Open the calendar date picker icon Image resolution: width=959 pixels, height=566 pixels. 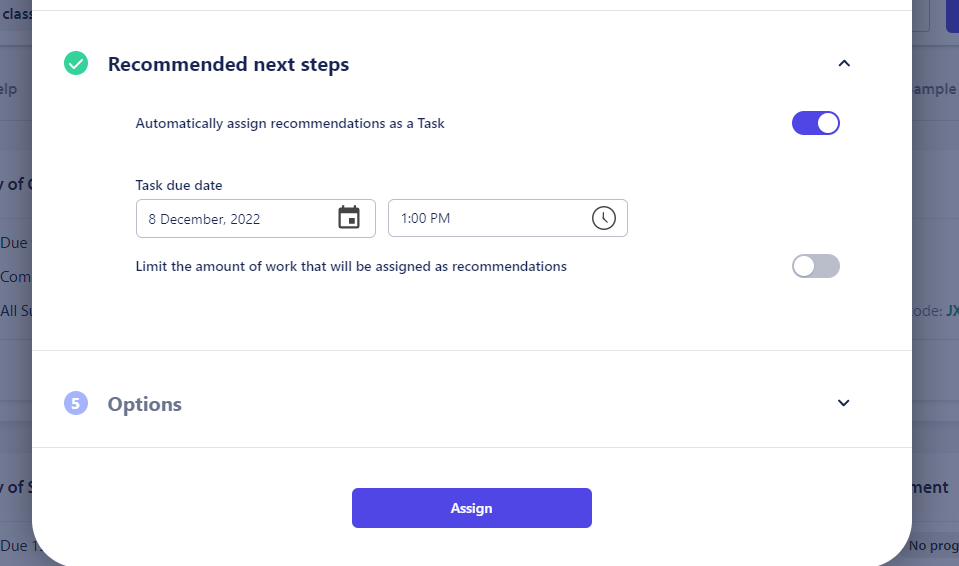(349, 218)
